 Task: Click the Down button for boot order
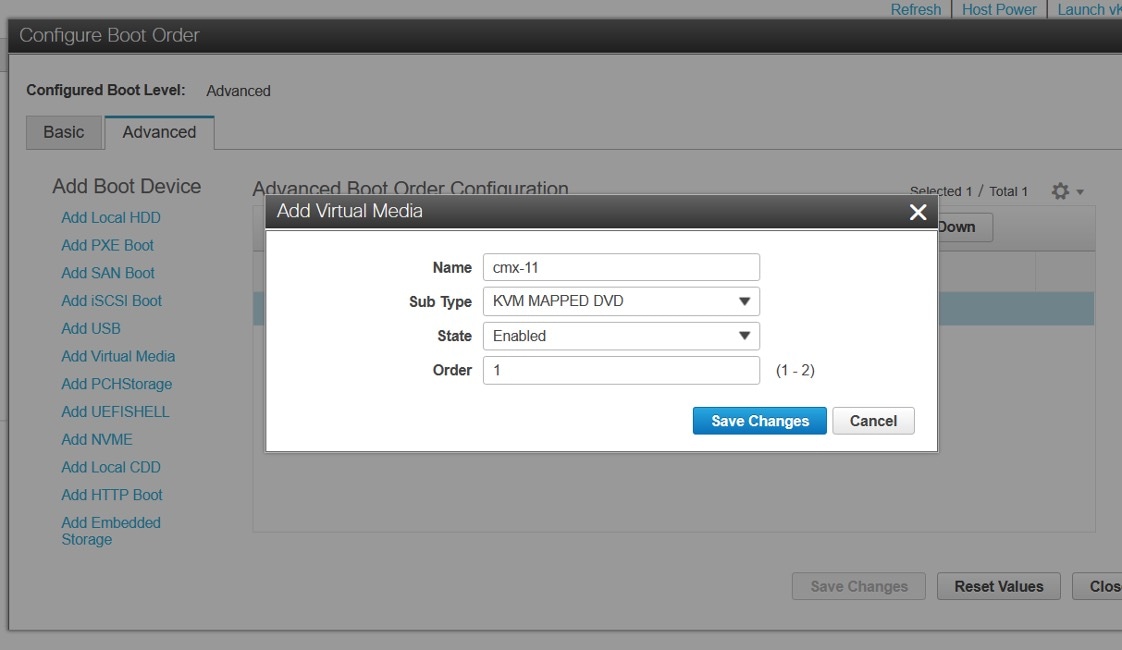959,227
